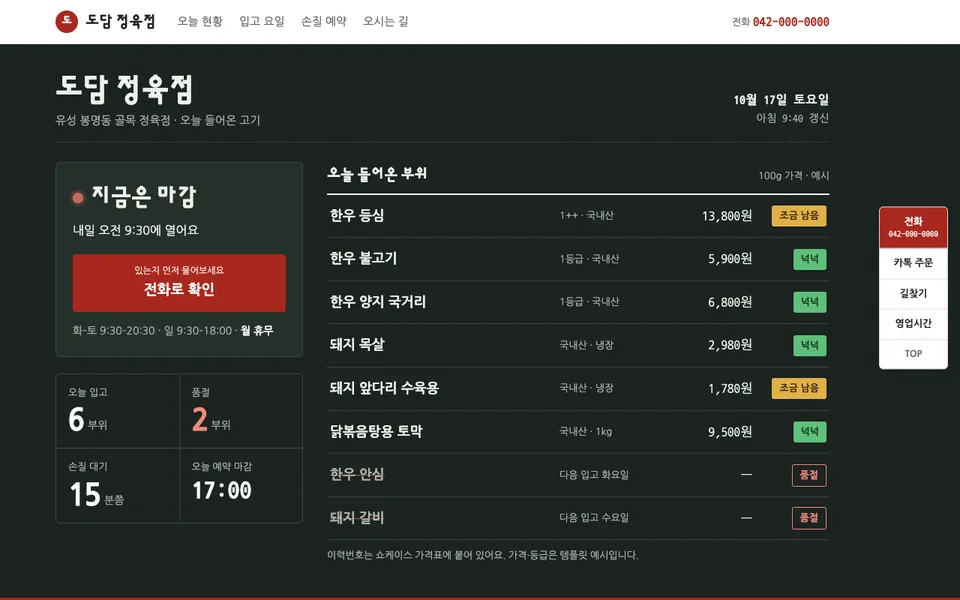This screenshot has width=960, height=600.
Task: Click the date 10월 17일 토요일
Action: [781, 100]
